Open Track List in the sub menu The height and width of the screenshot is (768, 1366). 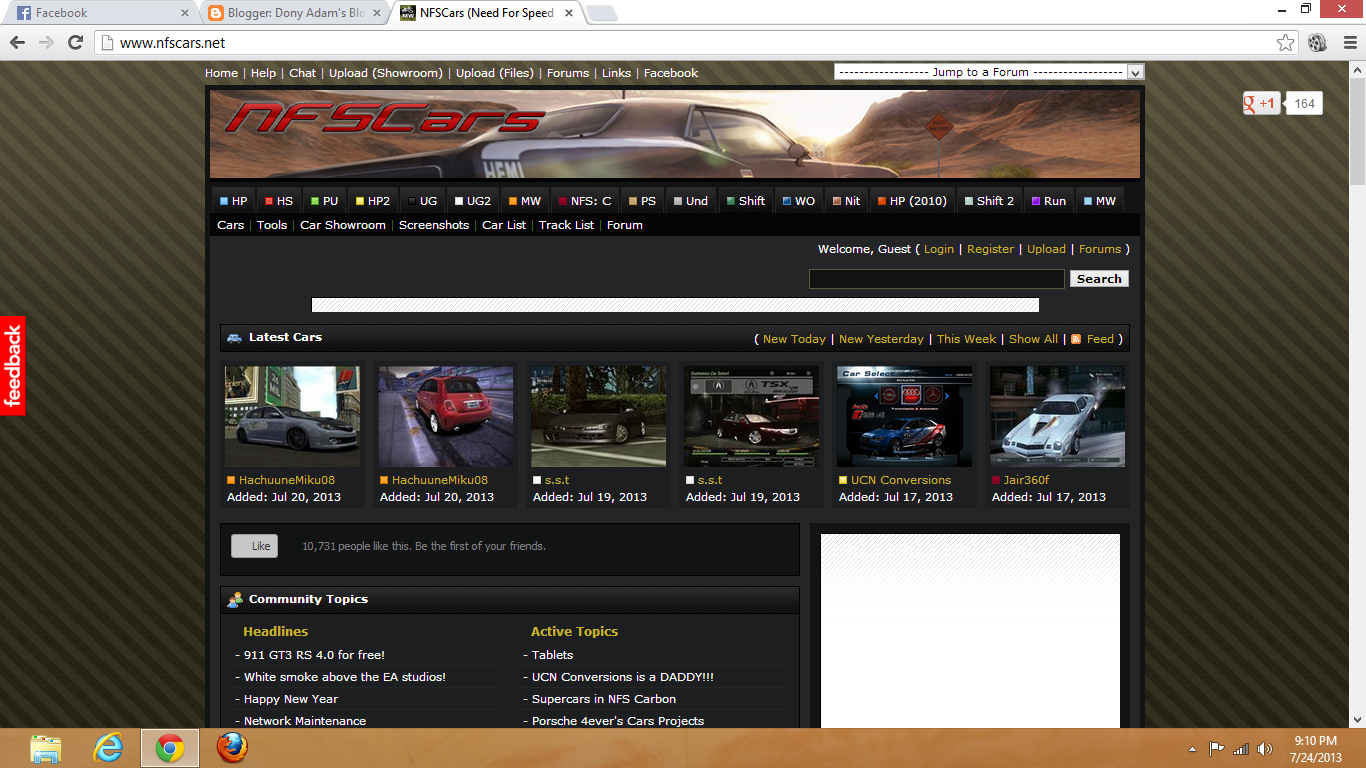pyautogui.click(x=566, y=225)
